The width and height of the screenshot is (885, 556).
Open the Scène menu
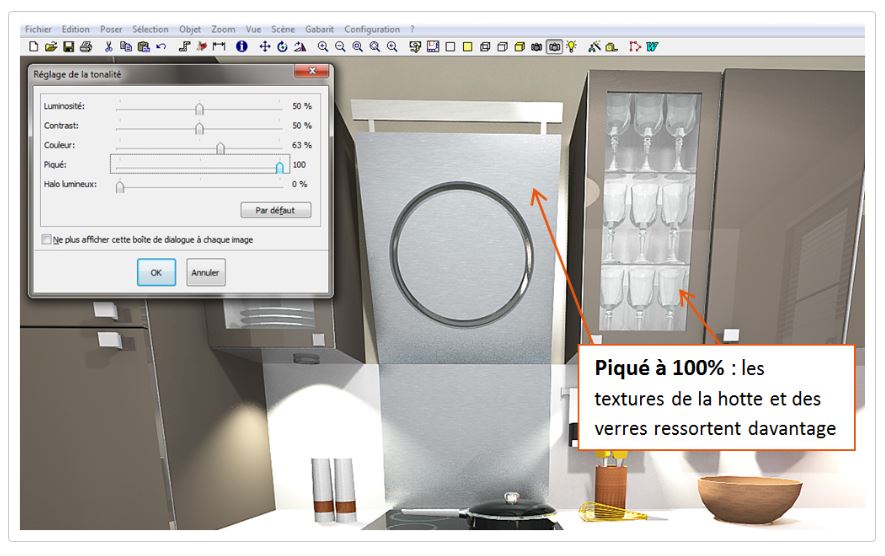[x=283, y=30]
